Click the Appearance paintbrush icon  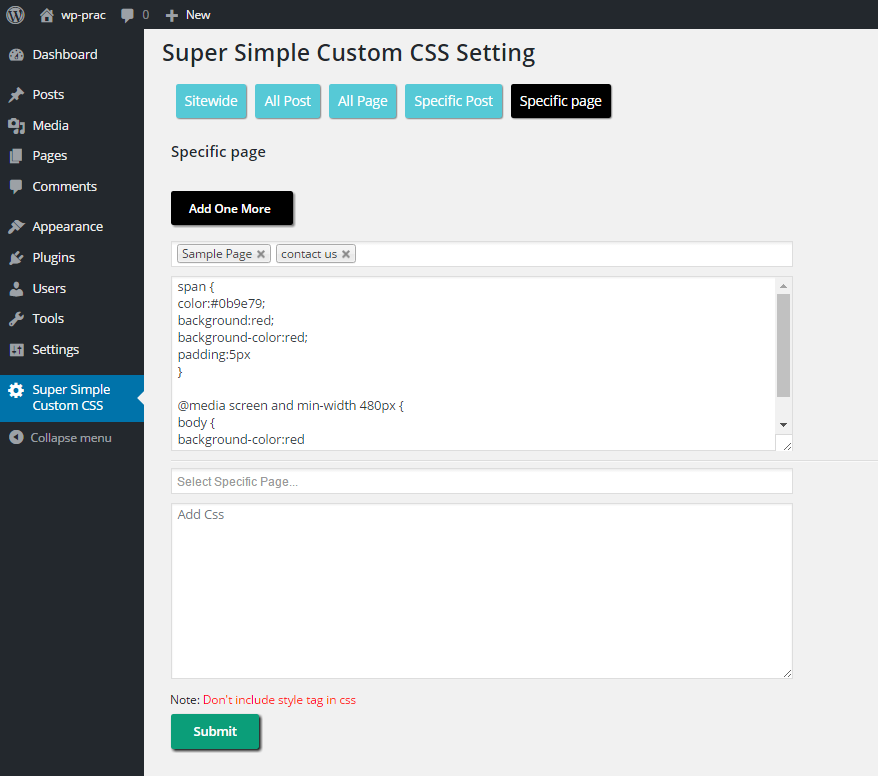(17, 227)
